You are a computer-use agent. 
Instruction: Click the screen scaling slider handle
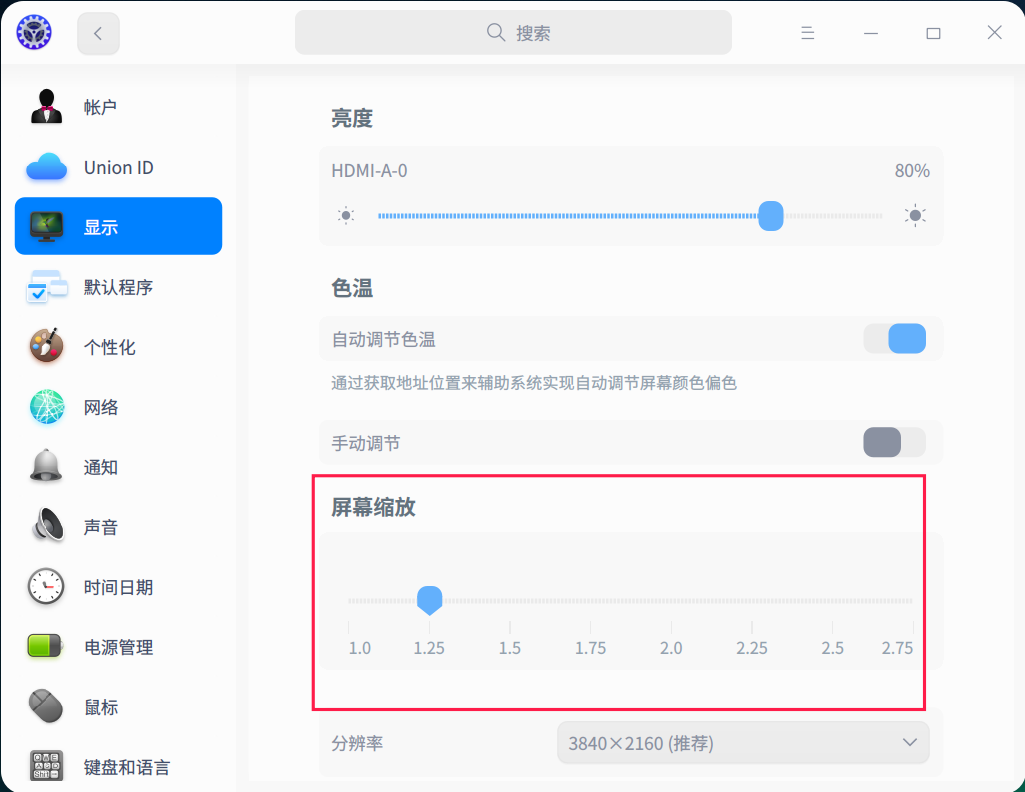pos(429,600)
